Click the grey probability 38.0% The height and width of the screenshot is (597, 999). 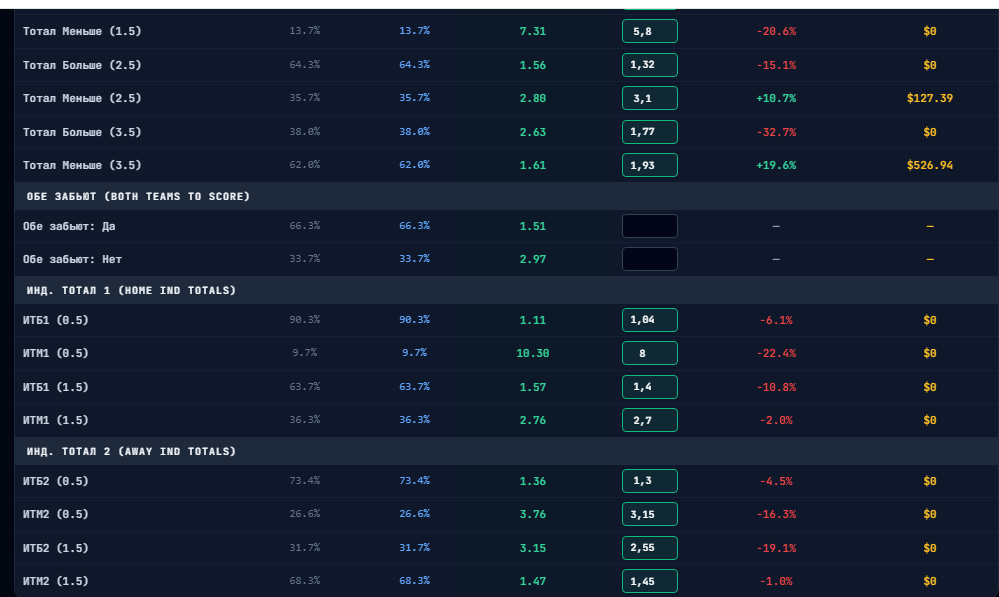[305, 131]
